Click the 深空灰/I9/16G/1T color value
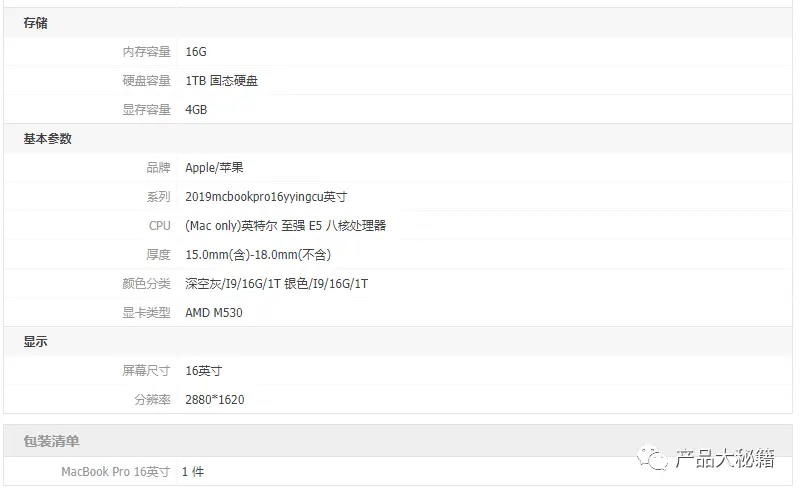This screenshot has height=493, width=800. pos(233,283)
